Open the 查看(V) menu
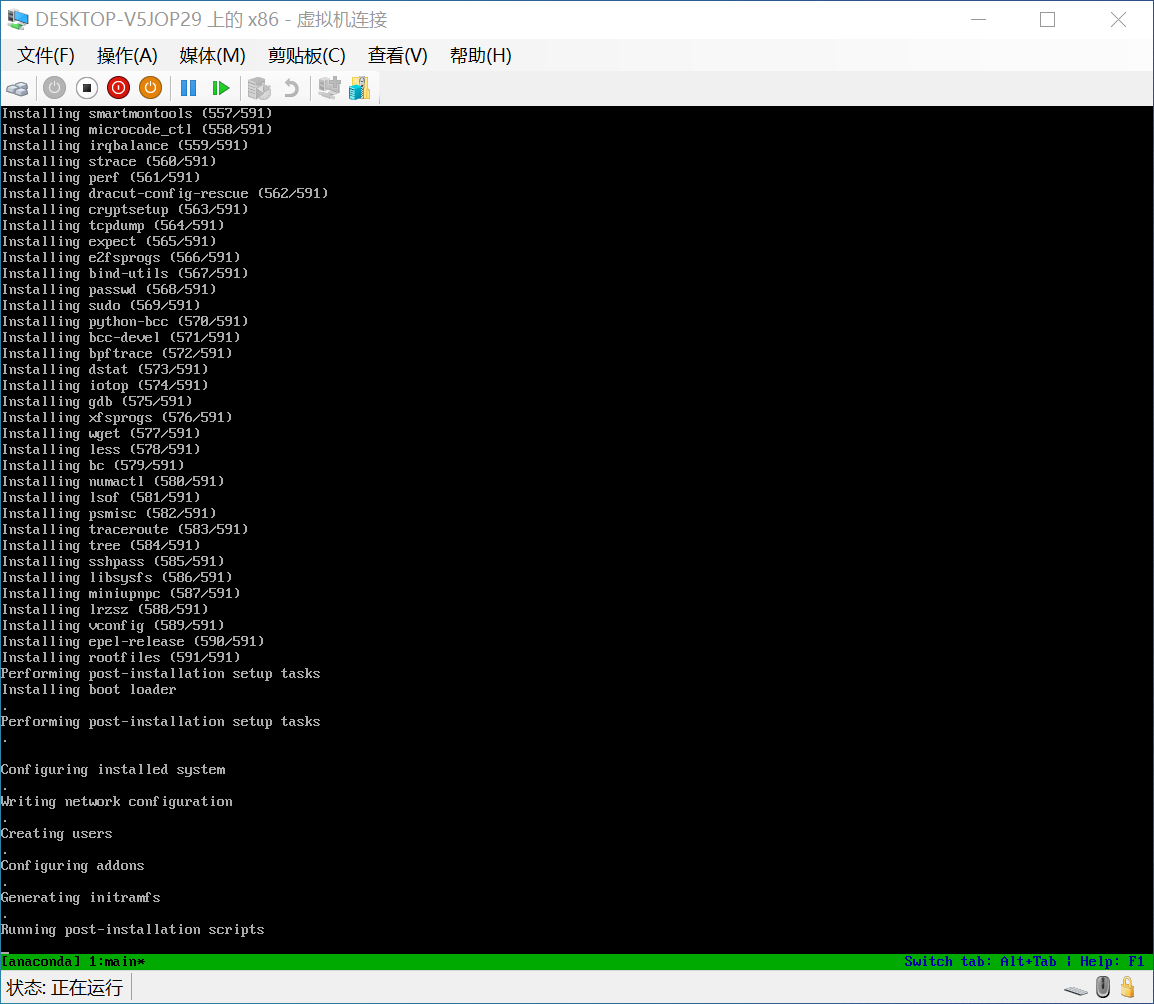Viewport: 1154px width, 1004px height. 397,55
